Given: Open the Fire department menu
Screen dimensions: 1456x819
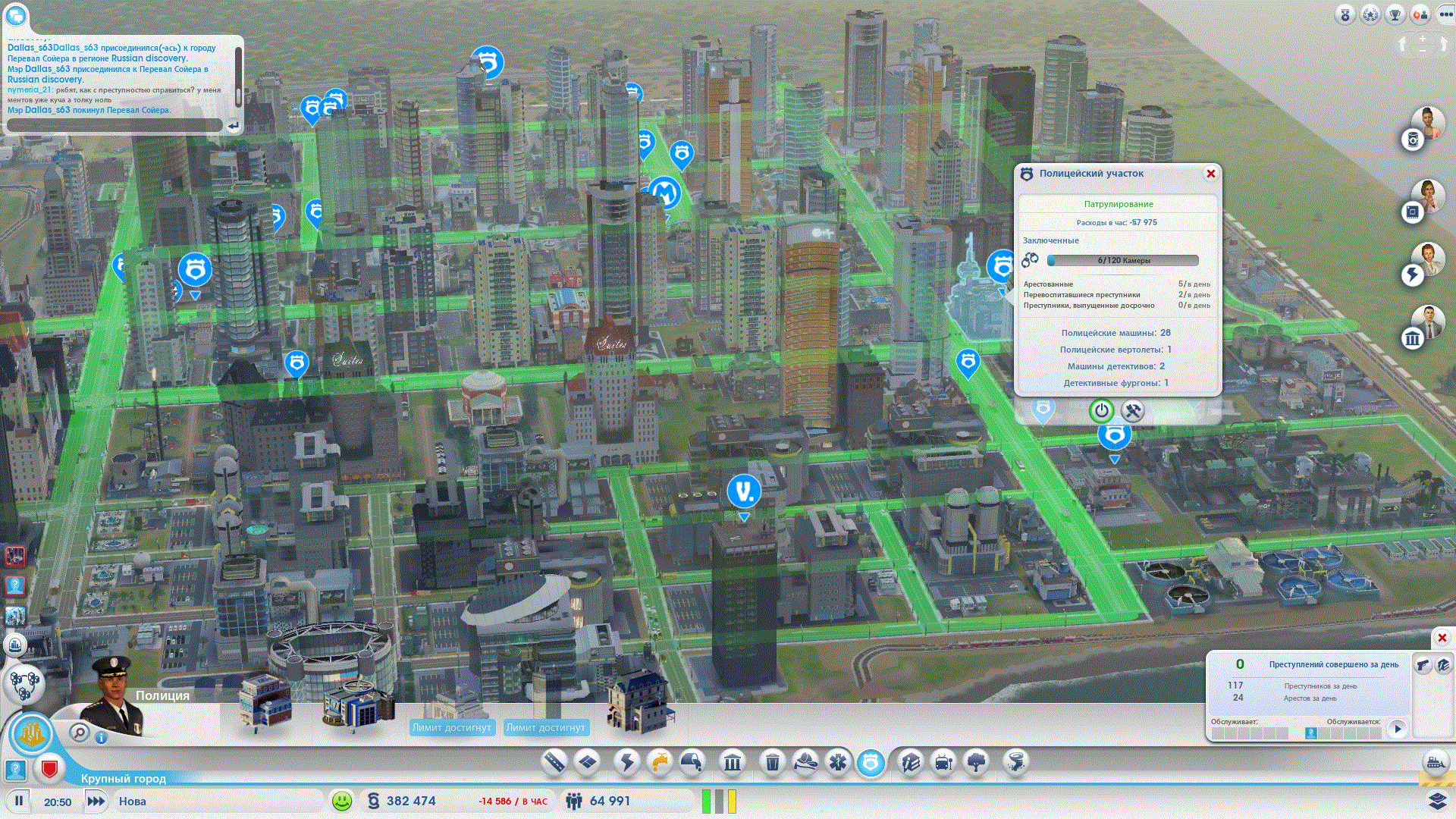Looking at the screenshot, I should point(805,761).
